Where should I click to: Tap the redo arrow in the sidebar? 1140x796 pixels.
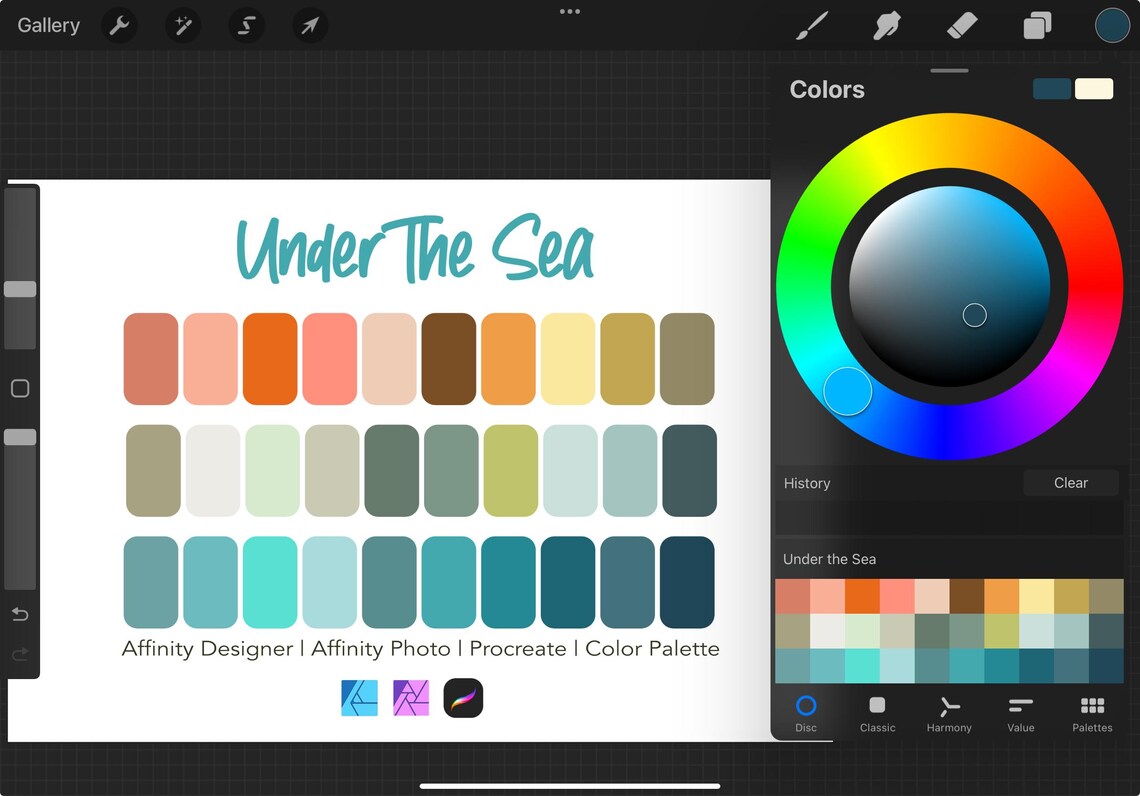click(x=20, y=655)
